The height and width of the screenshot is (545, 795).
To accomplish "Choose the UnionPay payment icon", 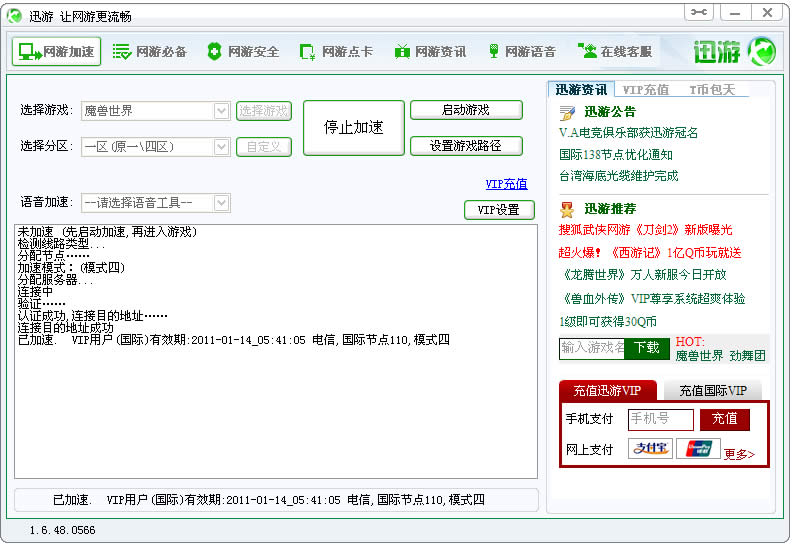I will (697, 449).
